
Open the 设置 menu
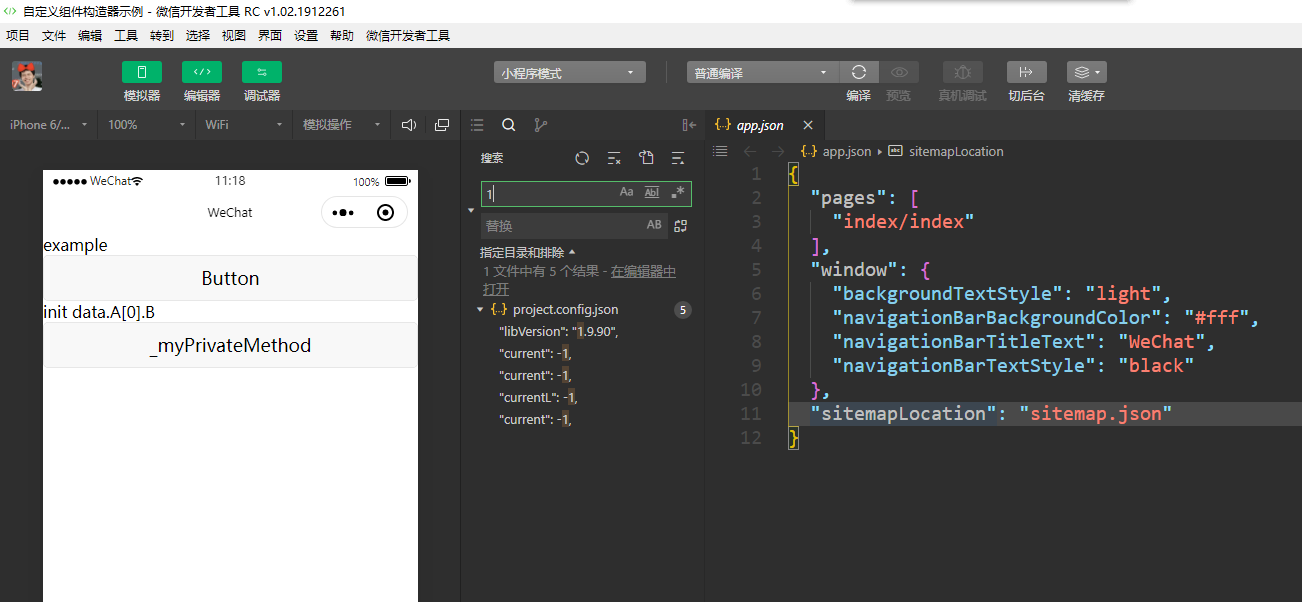(306, 35)
